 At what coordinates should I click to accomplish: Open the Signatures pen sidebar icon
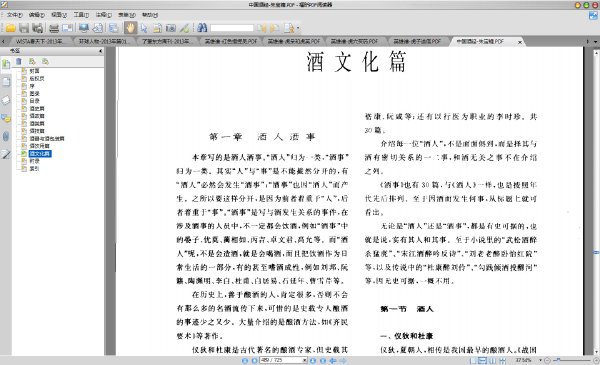click(6, 154)
